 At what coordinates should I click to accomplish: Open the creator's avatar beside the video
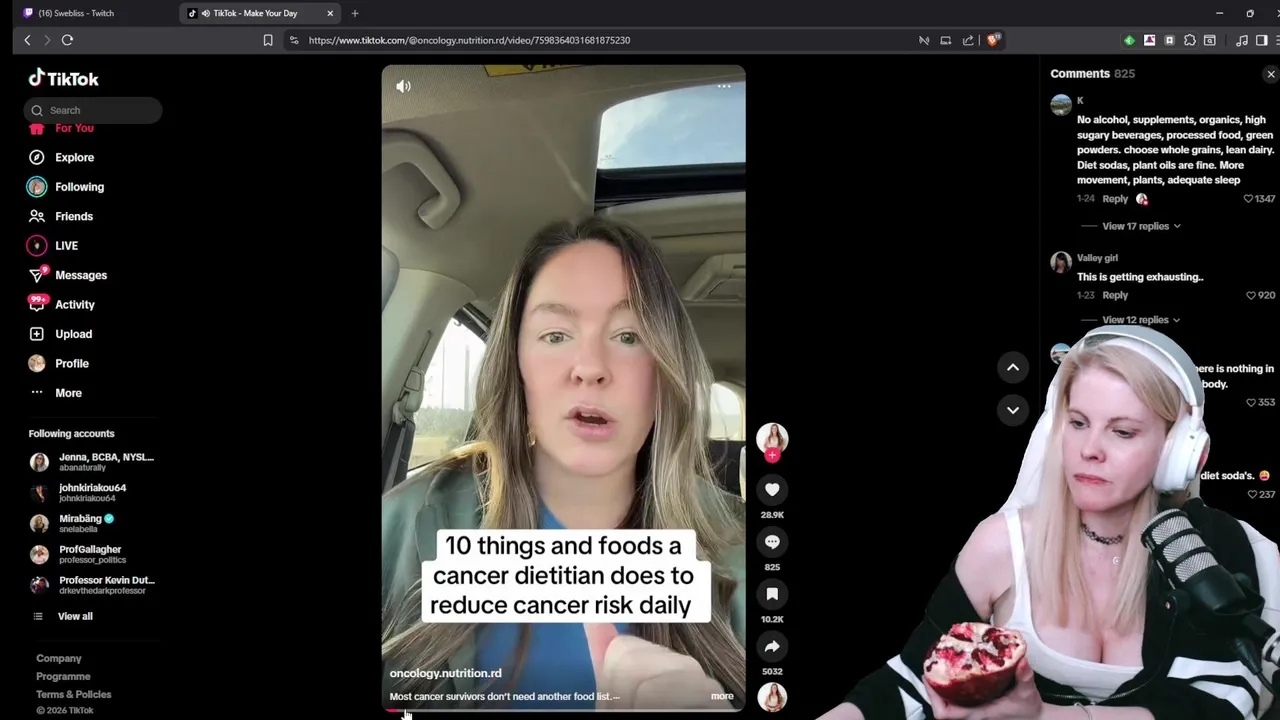(772, 438)
